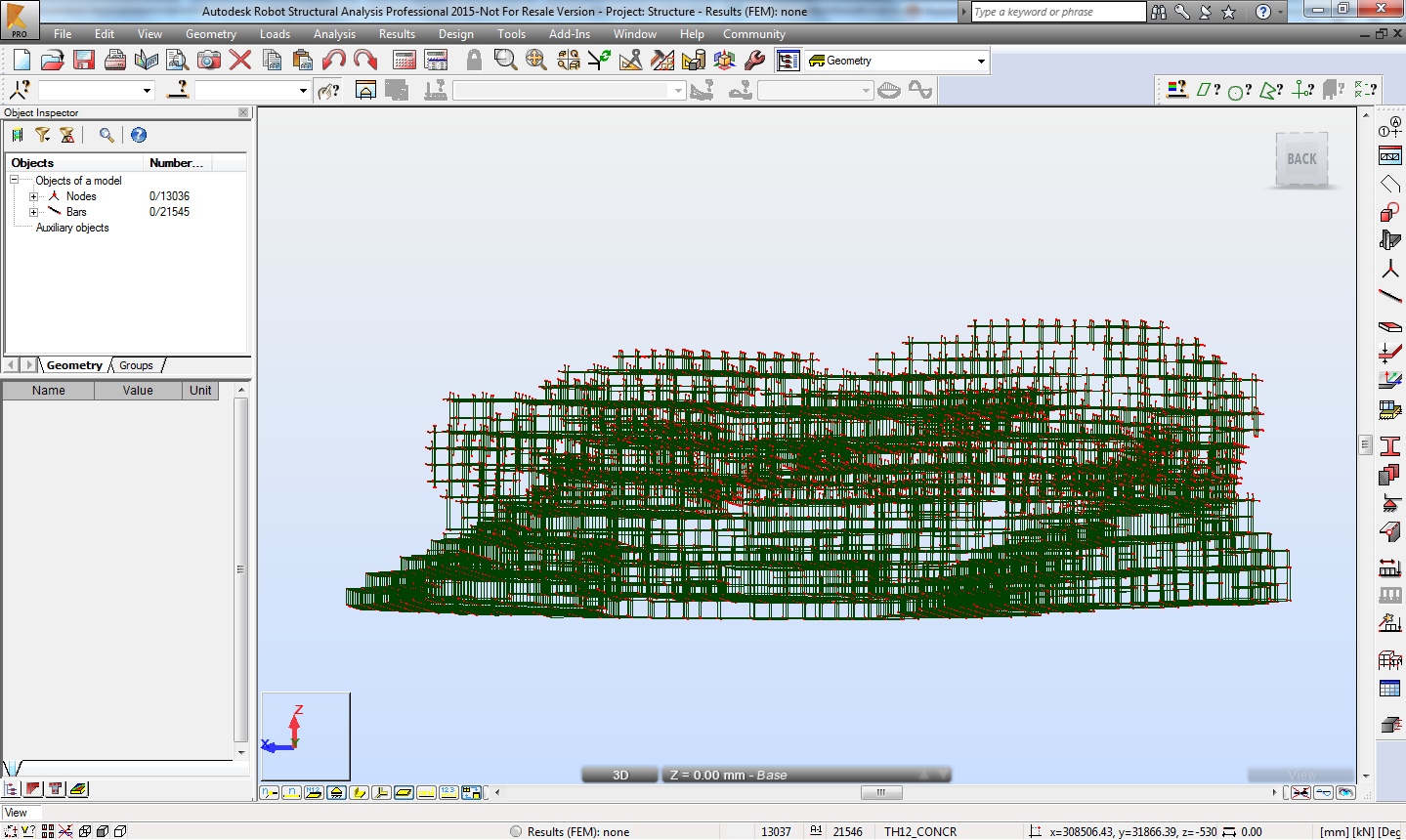Image resolution: width=1406 pixels, height=840 pixels.
Task: Toggle supports symbols display
Action: coord(336,792)
